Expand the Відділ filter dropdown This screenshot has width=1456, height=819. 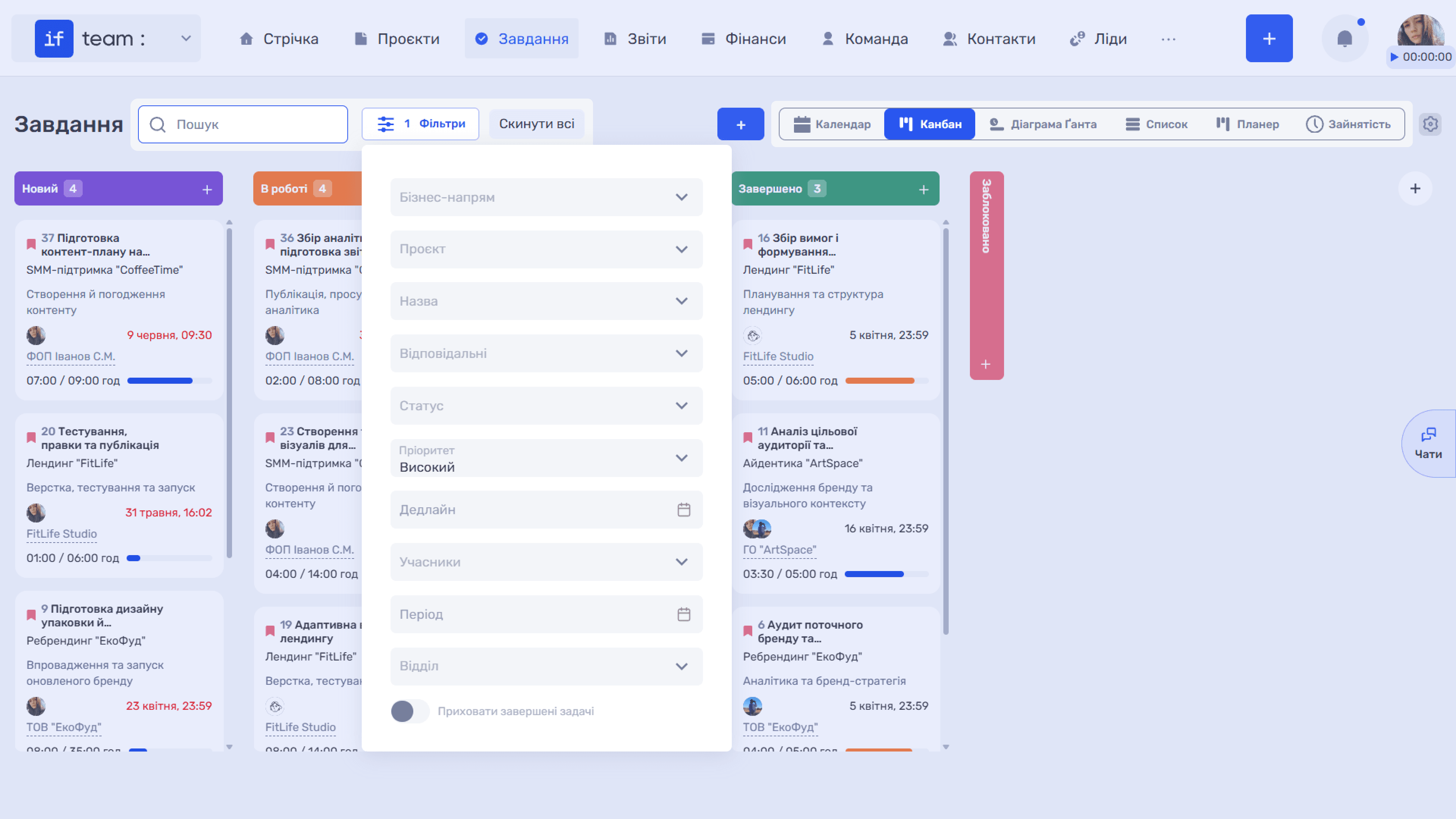coord(546,667)
